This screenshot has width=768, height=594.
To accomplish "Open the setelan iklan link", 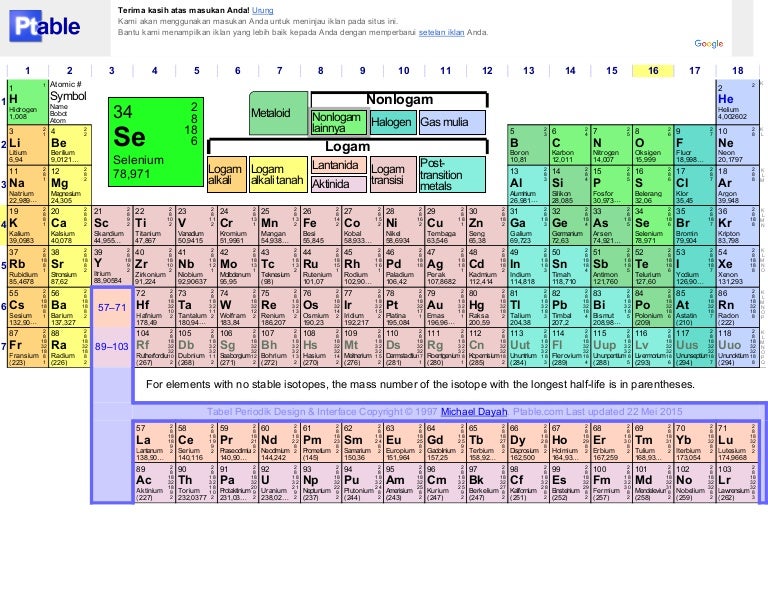I will 441,32.
